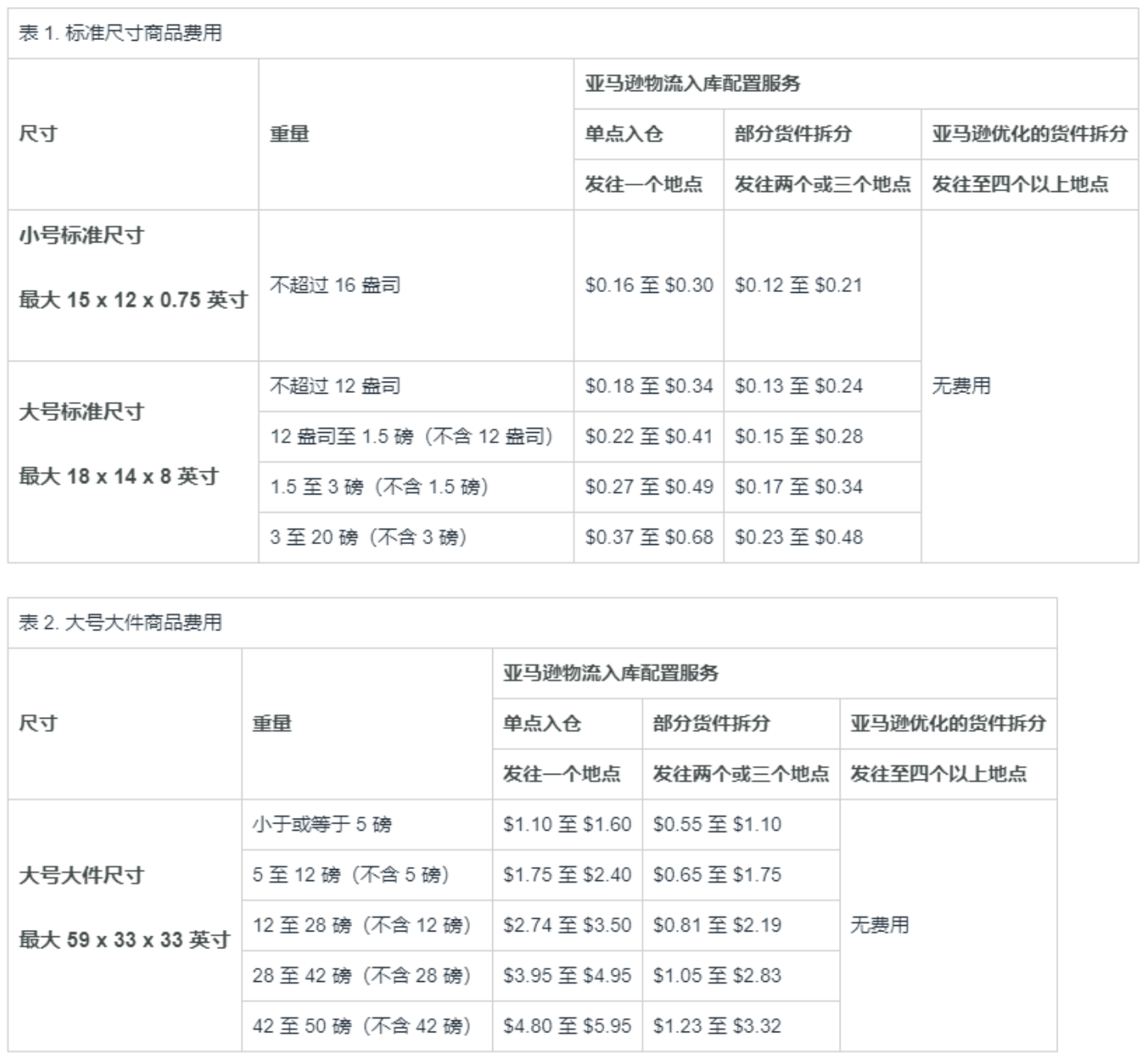The width and height of the screenshot is (1148, 1058).
Task: Click the '$0.18 至 $0.34' fee cell
Action: click(648, 386)
